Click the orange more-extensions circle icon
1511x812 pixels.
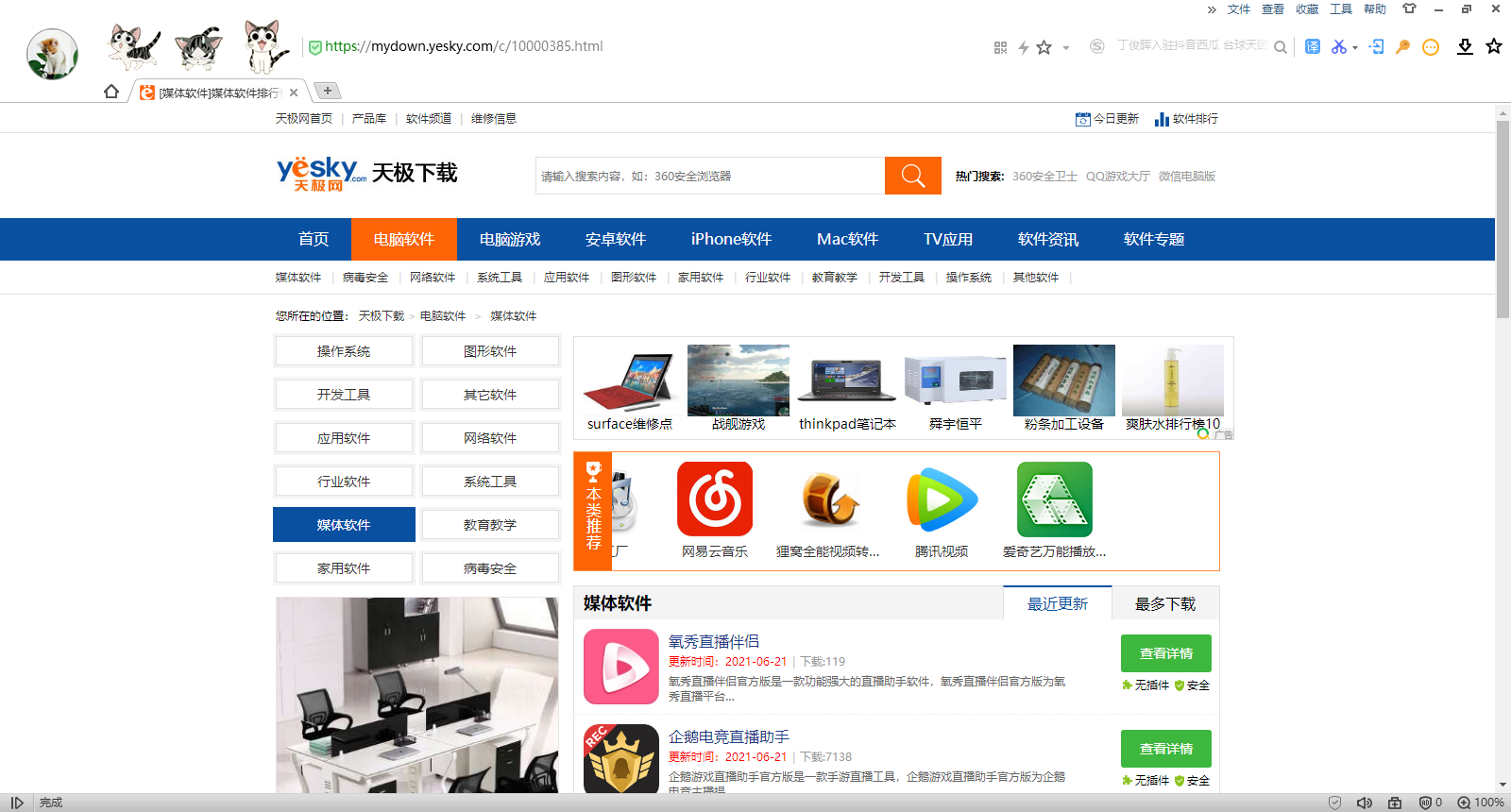click(1431, 47)
